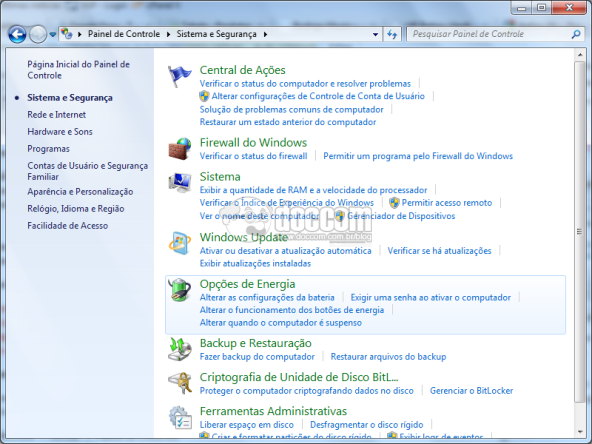Click Verificar o status do computador link
592x444 pixels.
pyautogui.click(x=305, y=83)
